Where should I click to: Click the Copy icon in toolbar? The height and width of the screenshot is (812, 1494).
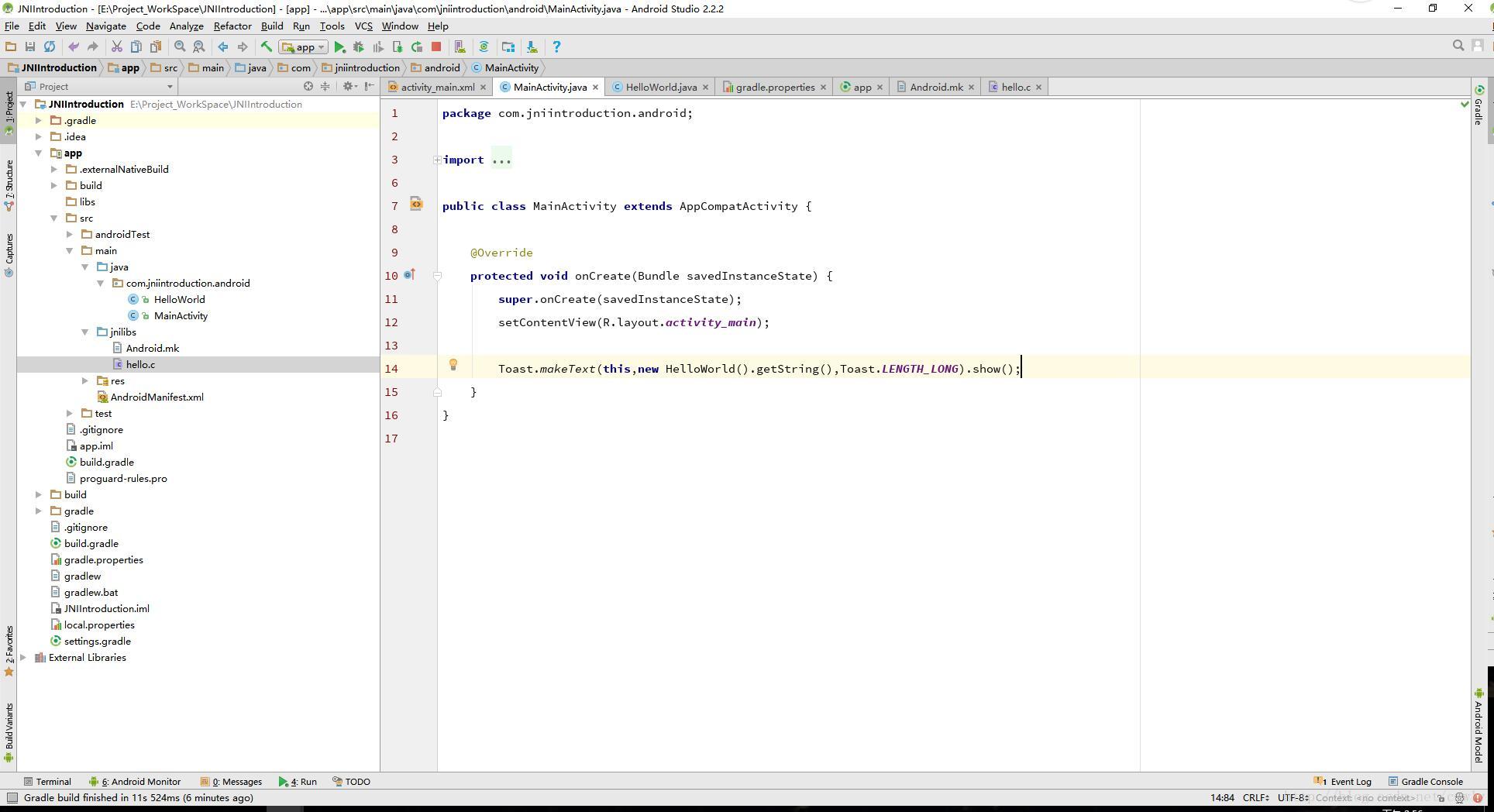pyautogui.click(x=136, y=47)
